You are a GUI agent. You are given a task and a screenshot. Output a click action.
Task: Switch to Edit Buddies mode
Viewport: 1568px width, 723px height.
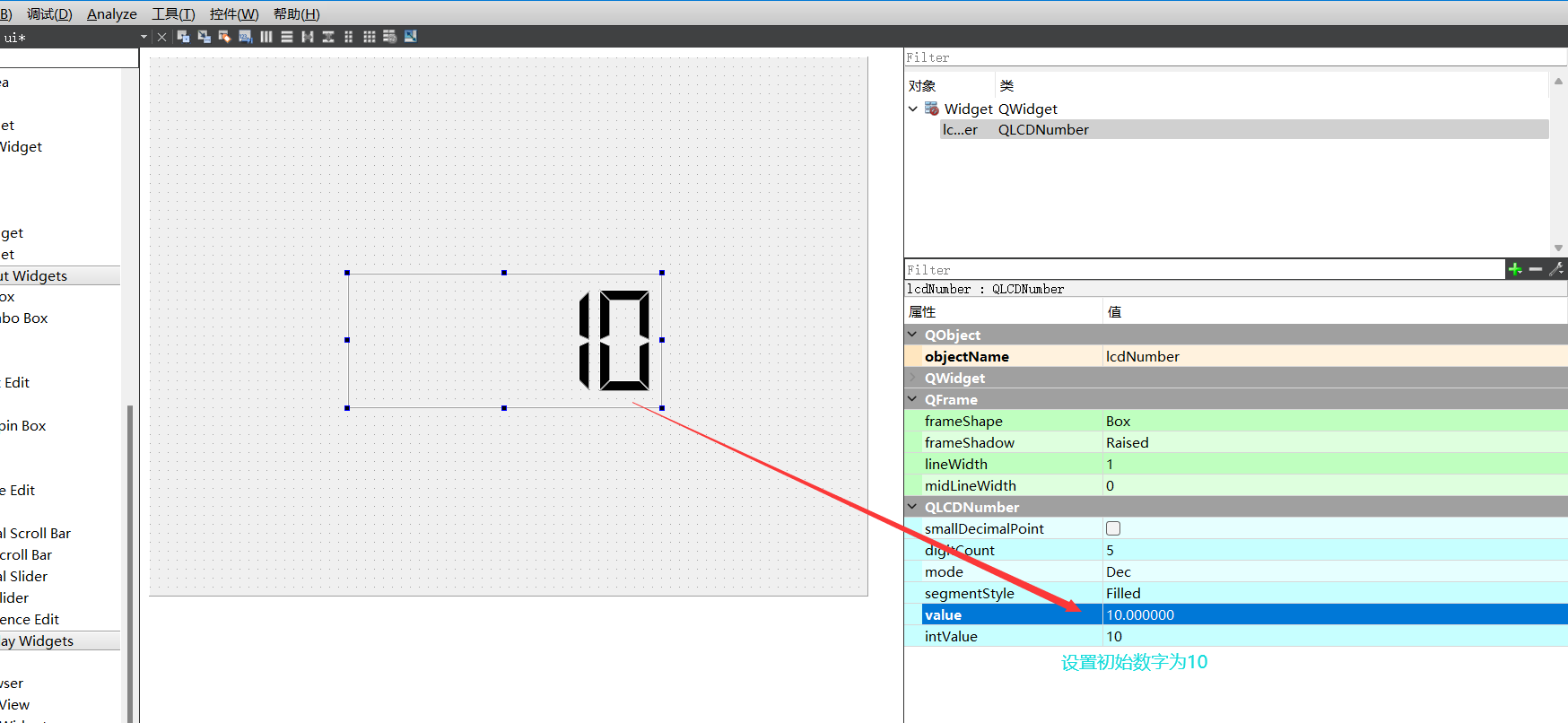[224, 37]
